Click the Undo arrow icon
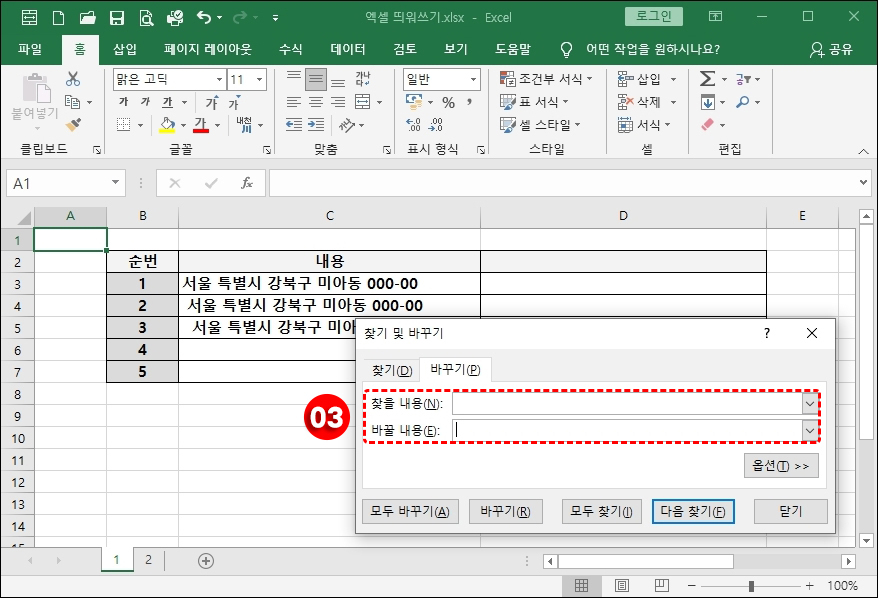Image resolution: width=878 pixels, height=598 pixels. [204, 17]
